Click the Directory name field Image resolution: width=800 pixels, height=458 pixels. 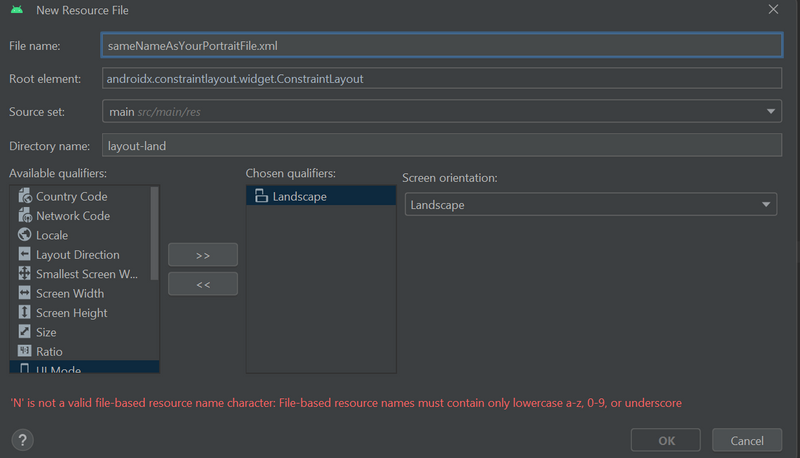[x=441, y=146]
